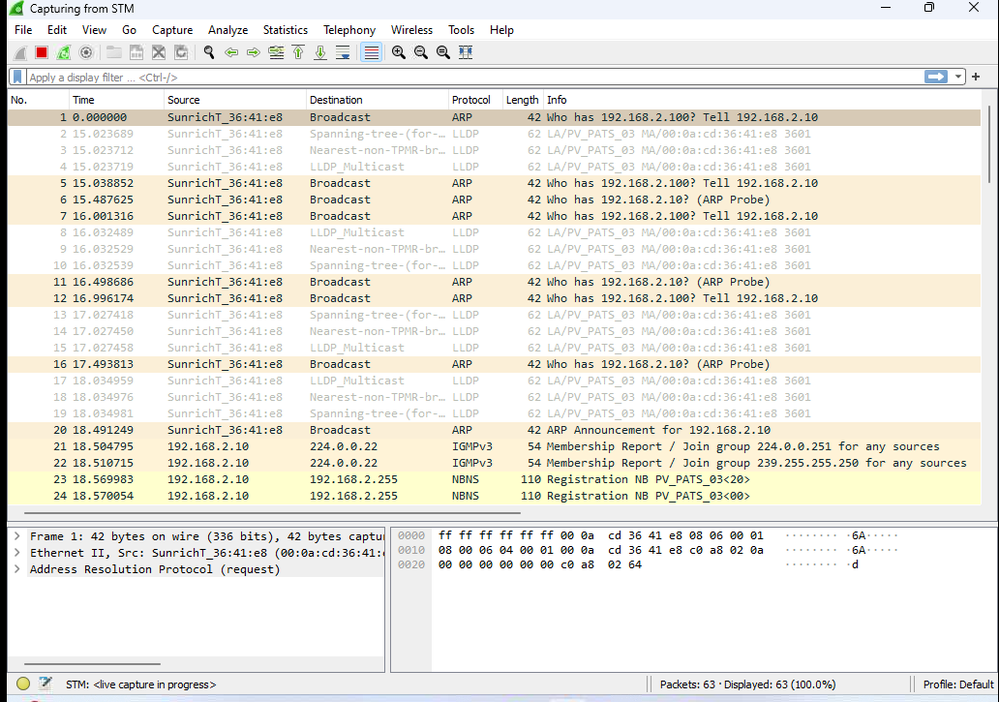Sort by the Length column header
Viewport: 999px width, 702px height.
522,100
